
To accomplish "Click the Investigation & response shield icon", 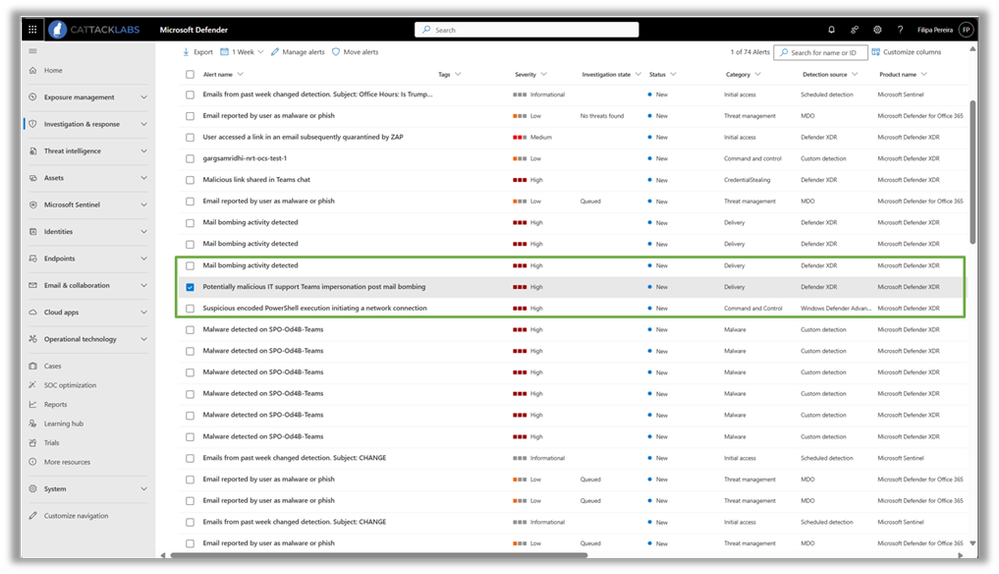I will [32, 124].
